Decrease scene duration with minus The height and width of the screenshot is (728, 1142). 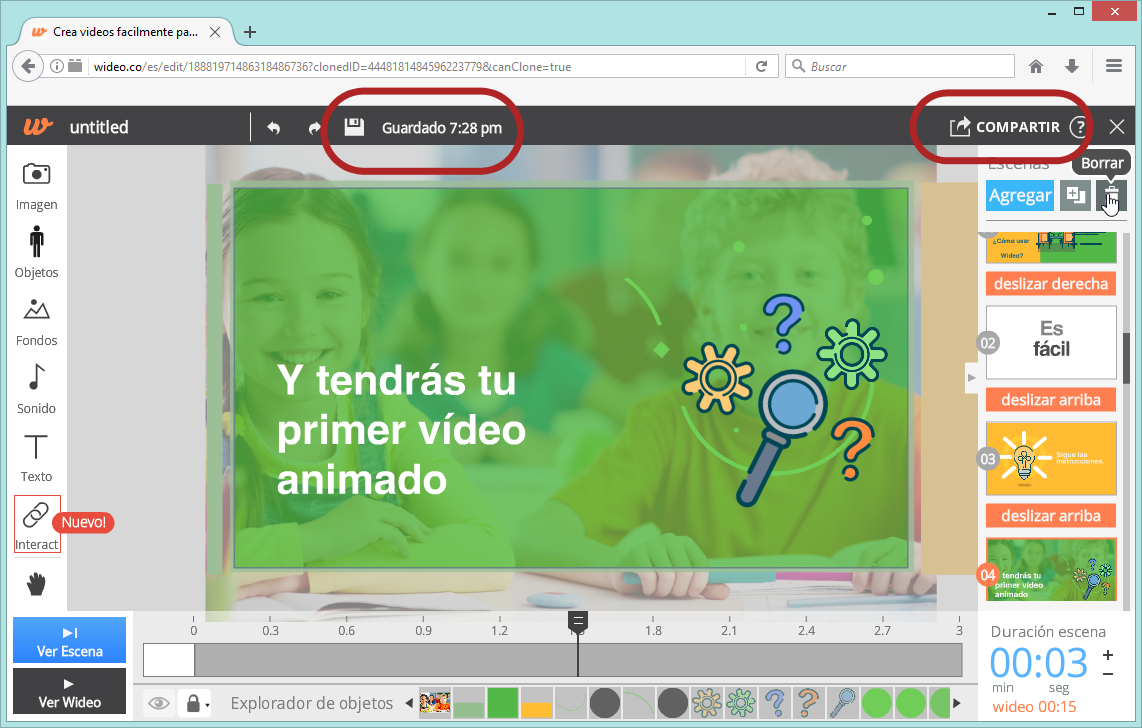click(1108, 674)
